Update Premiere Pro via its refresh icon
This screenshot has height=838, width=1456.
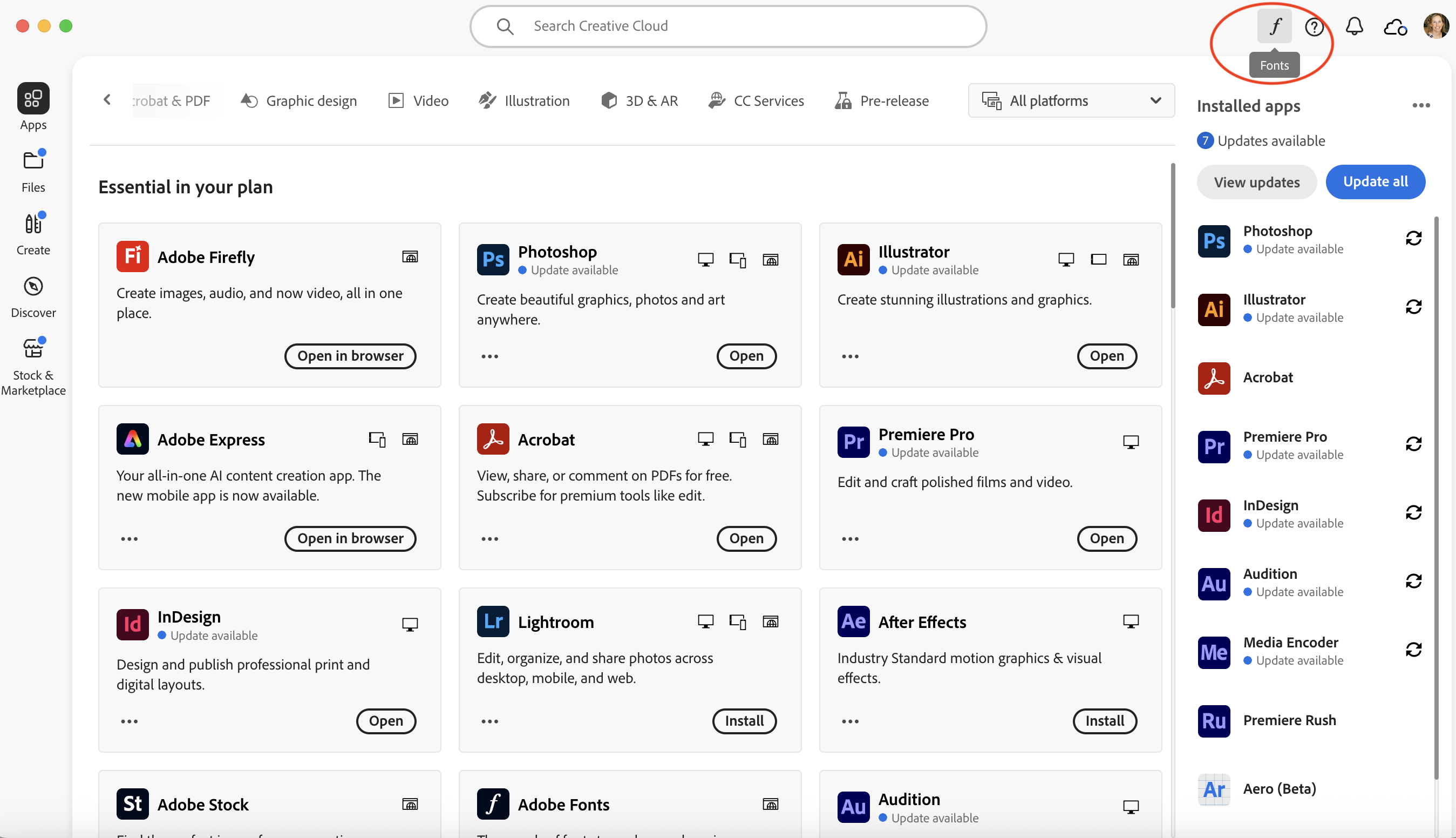[x=1413, y=444]
